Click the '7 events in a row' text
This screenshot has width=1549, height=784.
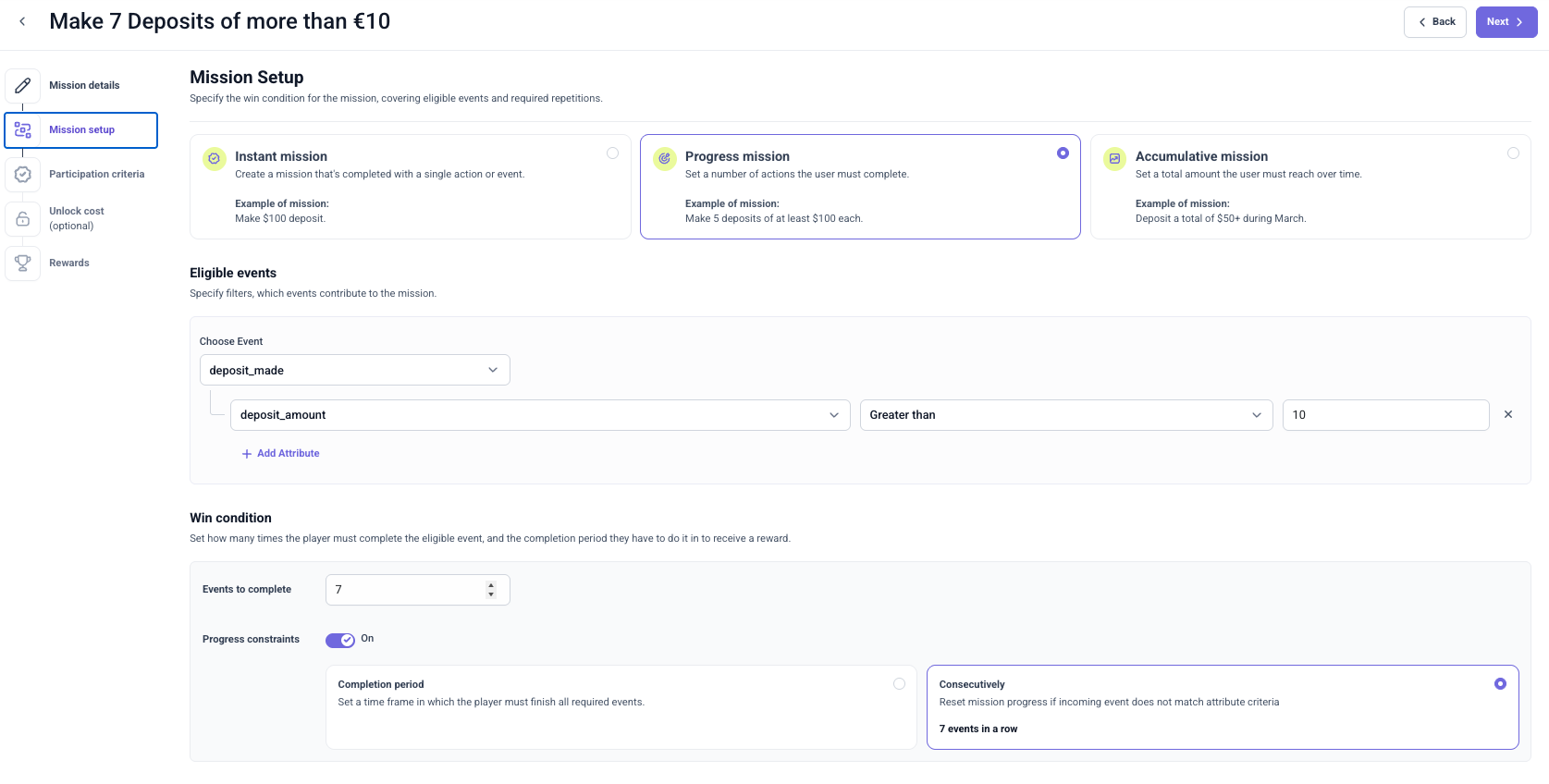click(x=978, y=729)
